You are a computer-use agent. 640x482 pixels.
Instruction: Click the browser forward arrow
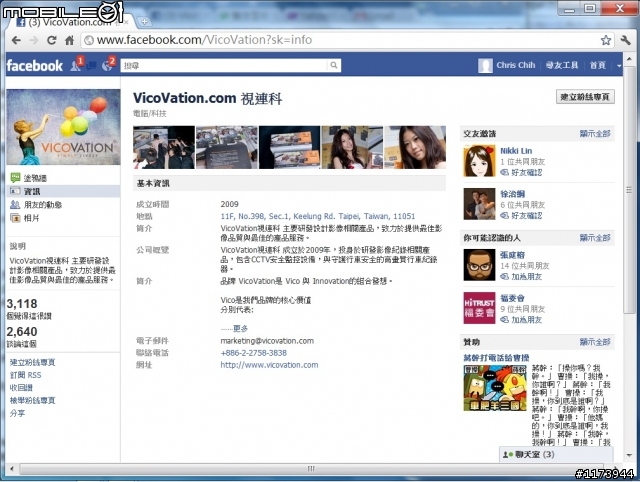click(34, 40)
